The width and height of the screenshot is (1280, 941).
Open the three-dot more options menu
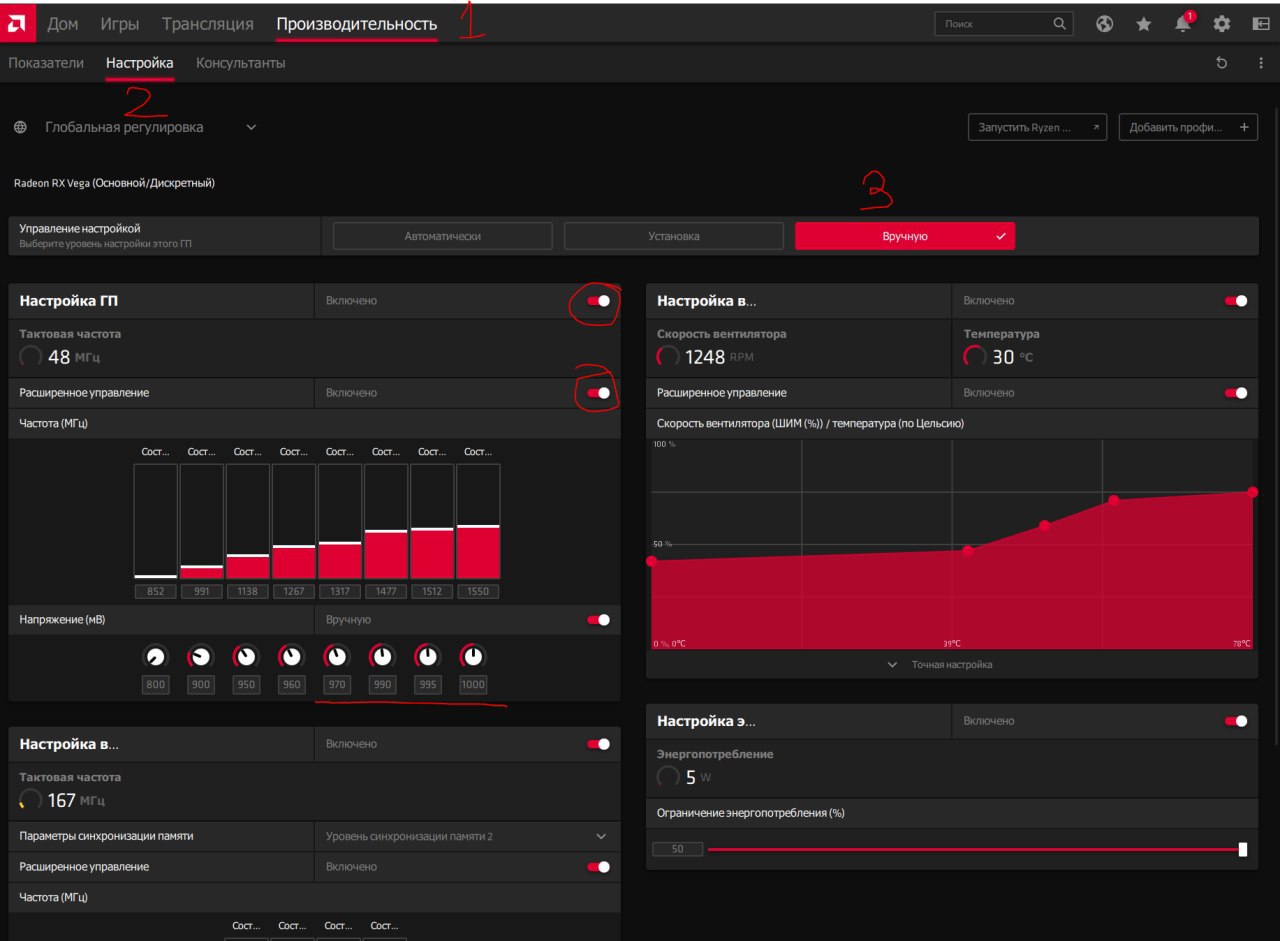point(1260,63)
